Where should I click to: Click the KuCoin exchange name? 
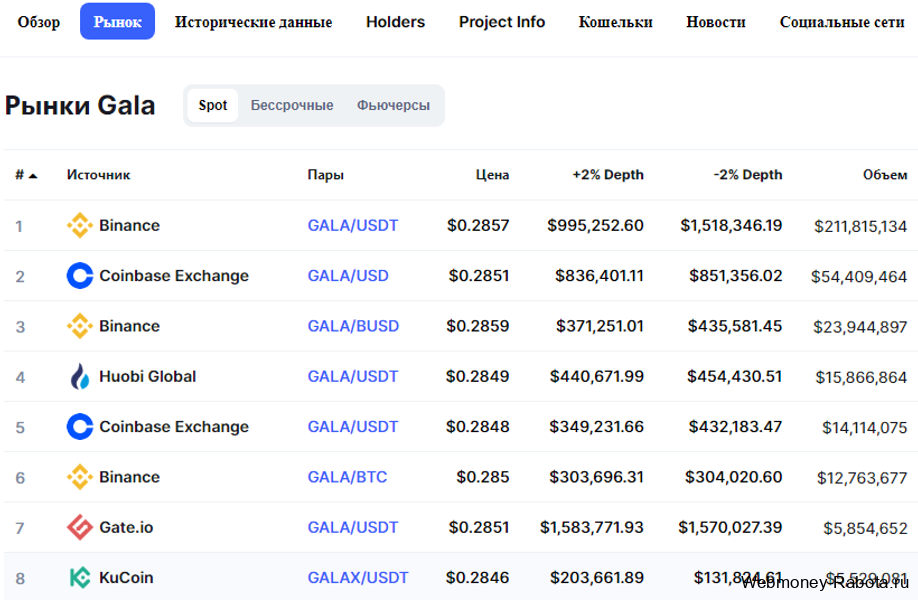126,578
